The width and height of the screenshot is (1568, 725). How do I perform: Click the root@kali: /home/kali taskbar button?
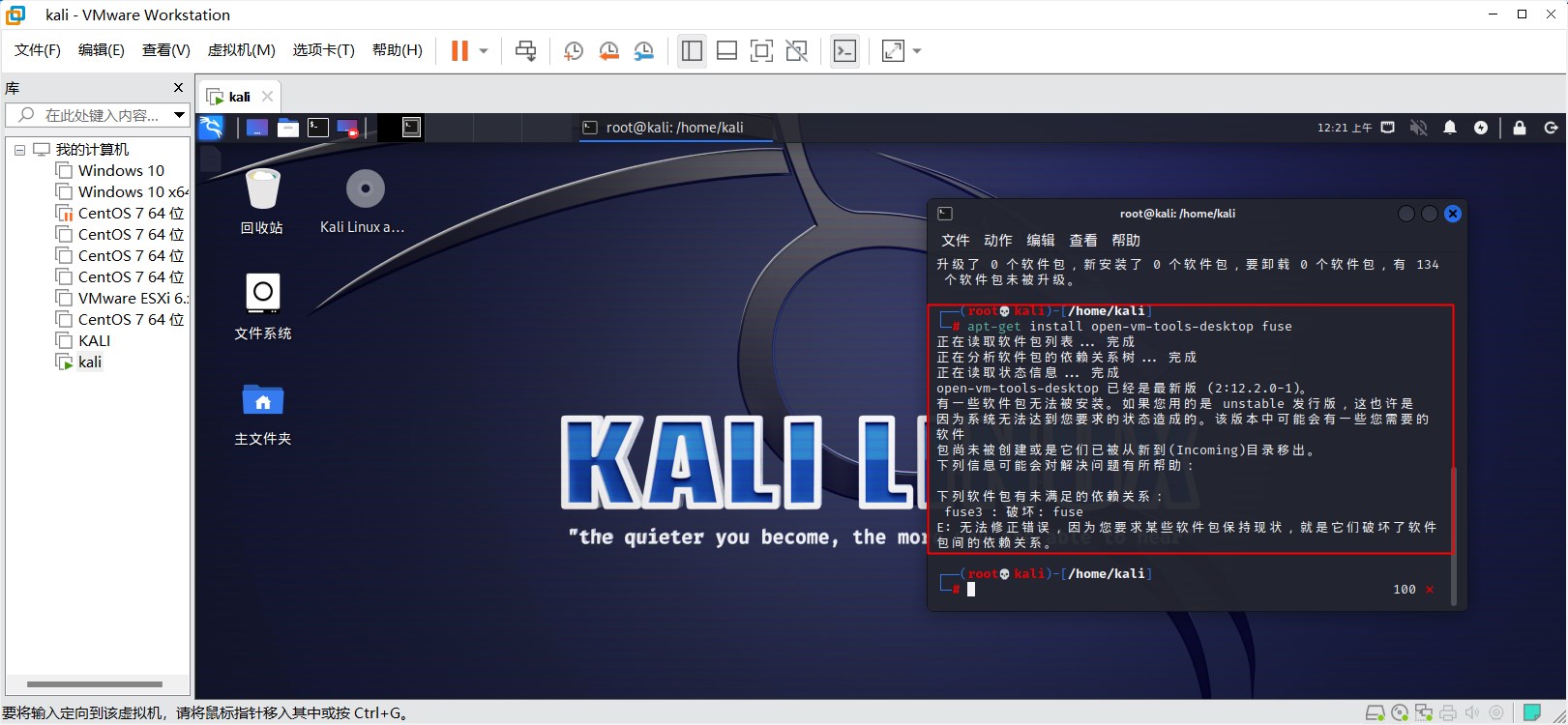click(675, 128)
